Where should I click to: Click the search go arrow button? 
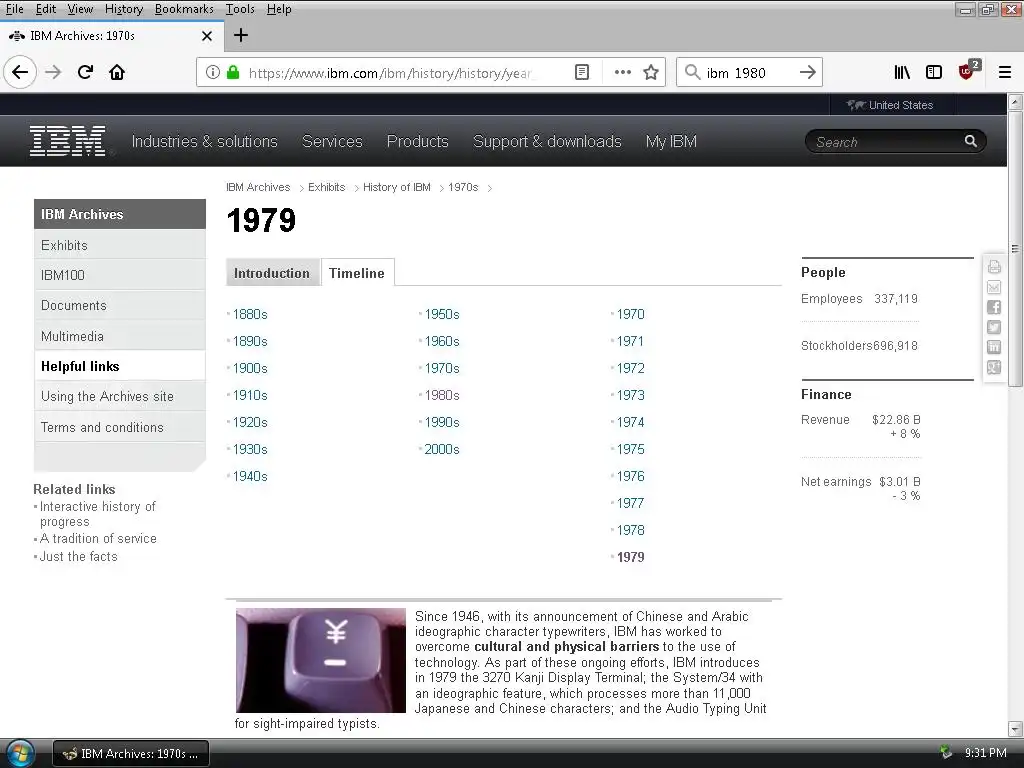click(x=808, y=72)
